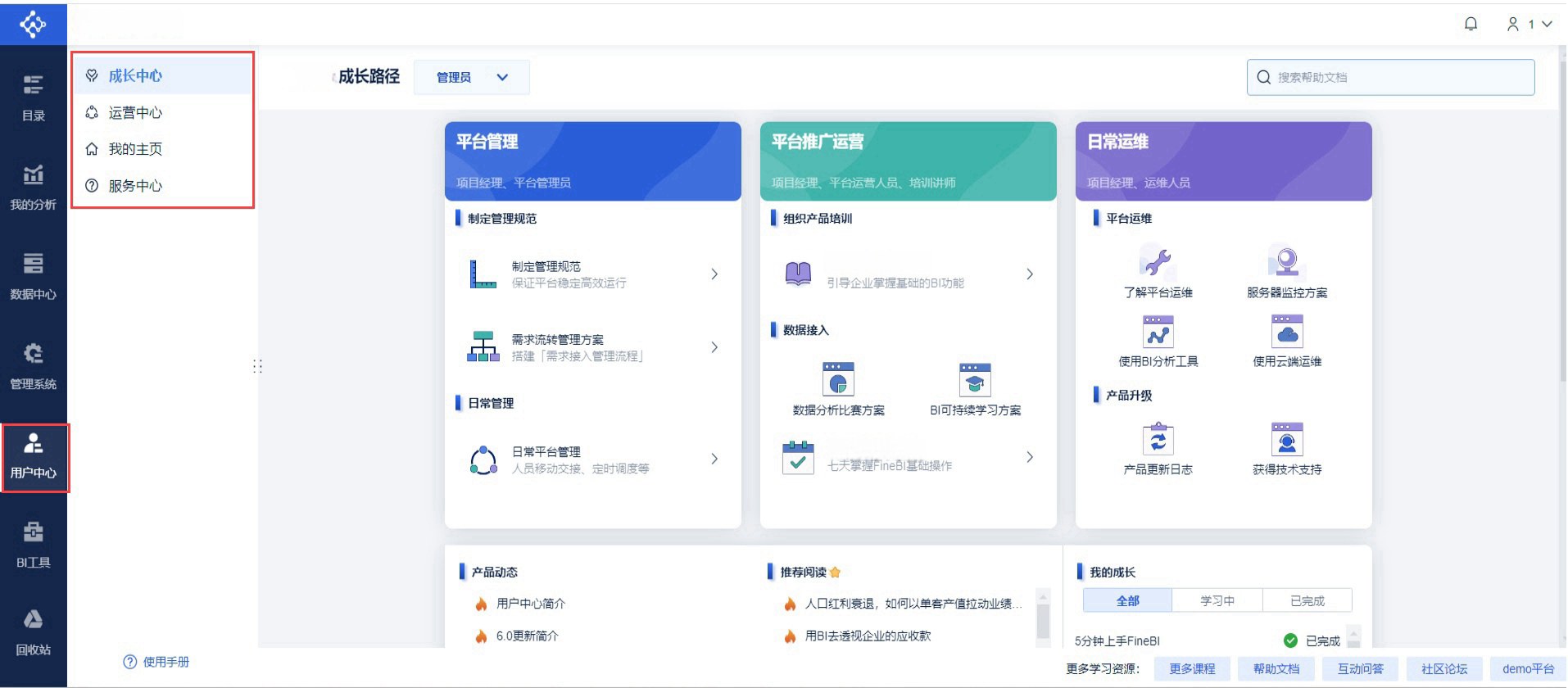Select 用户中心 in the sidebar
The width and height of the screenshot is (1568, 688).
(34, 455)
